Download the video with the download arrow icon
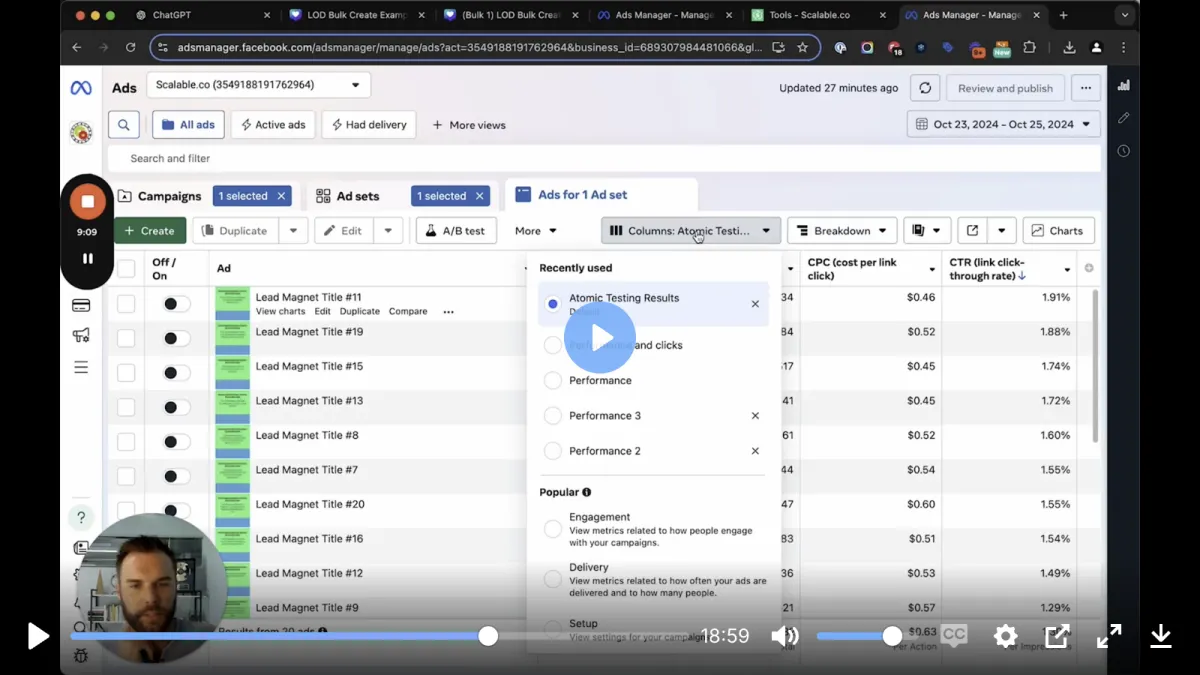The height and width of the screenshot is (675, 1200). tap(1160, 636)
